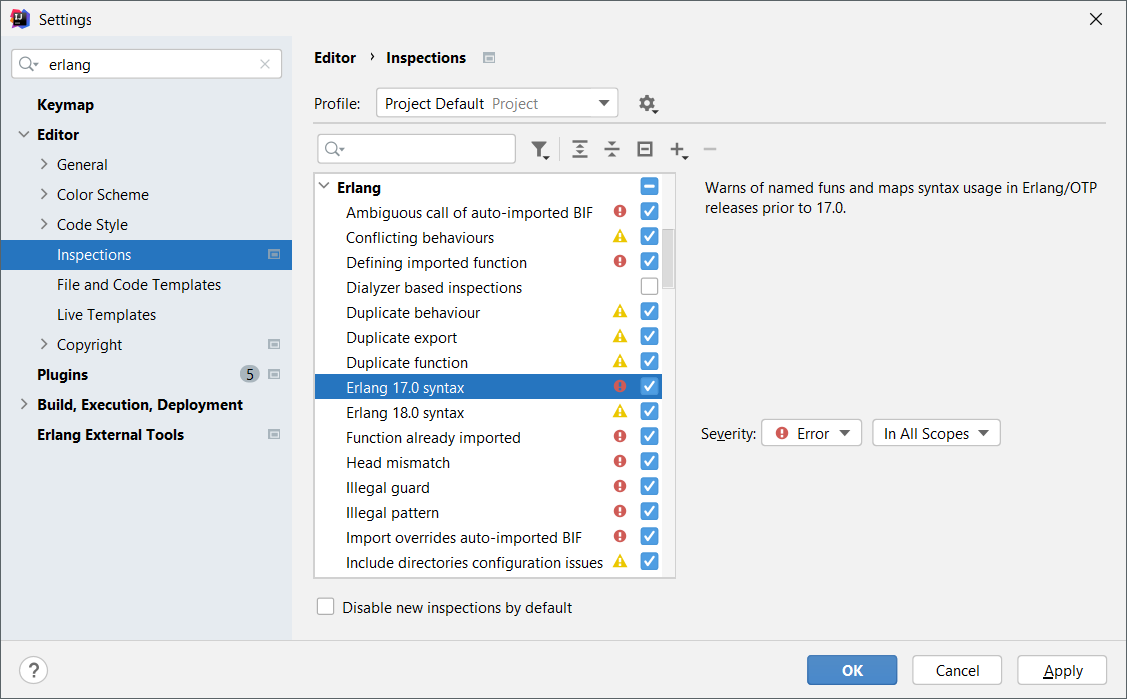
Task: Enable Disable new inspections by default
Action: [x=326, y=607]
